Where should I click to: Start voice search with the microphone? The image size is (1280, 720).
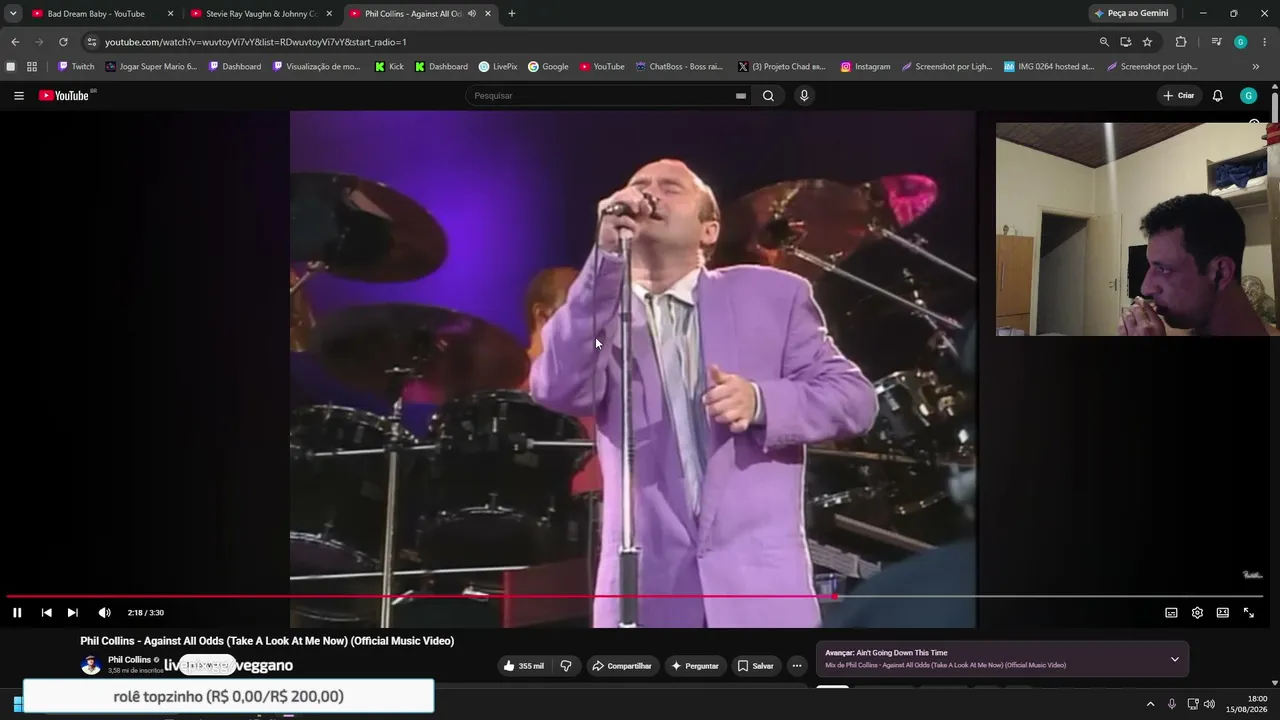(804, 96)
